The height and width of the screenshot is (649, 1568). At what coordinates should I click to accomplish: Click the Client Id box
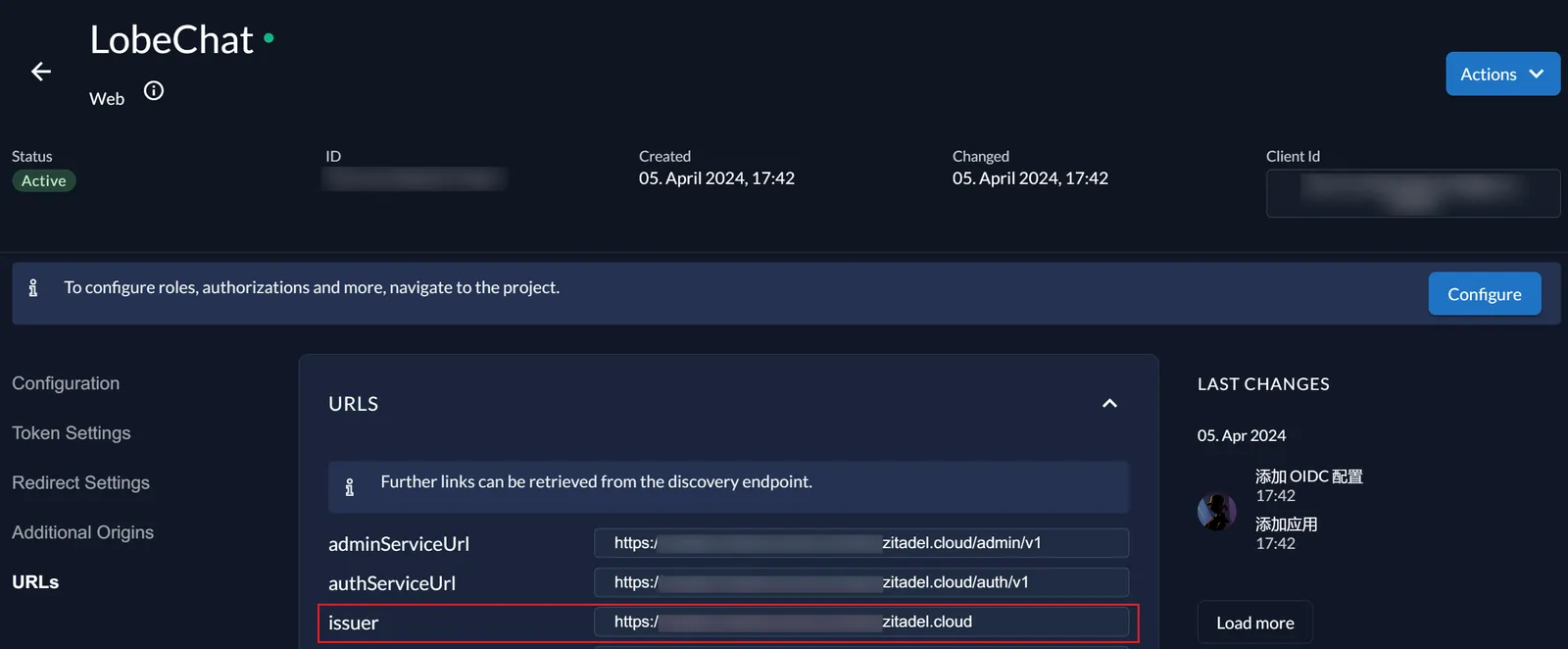(x=1413, y=193)
